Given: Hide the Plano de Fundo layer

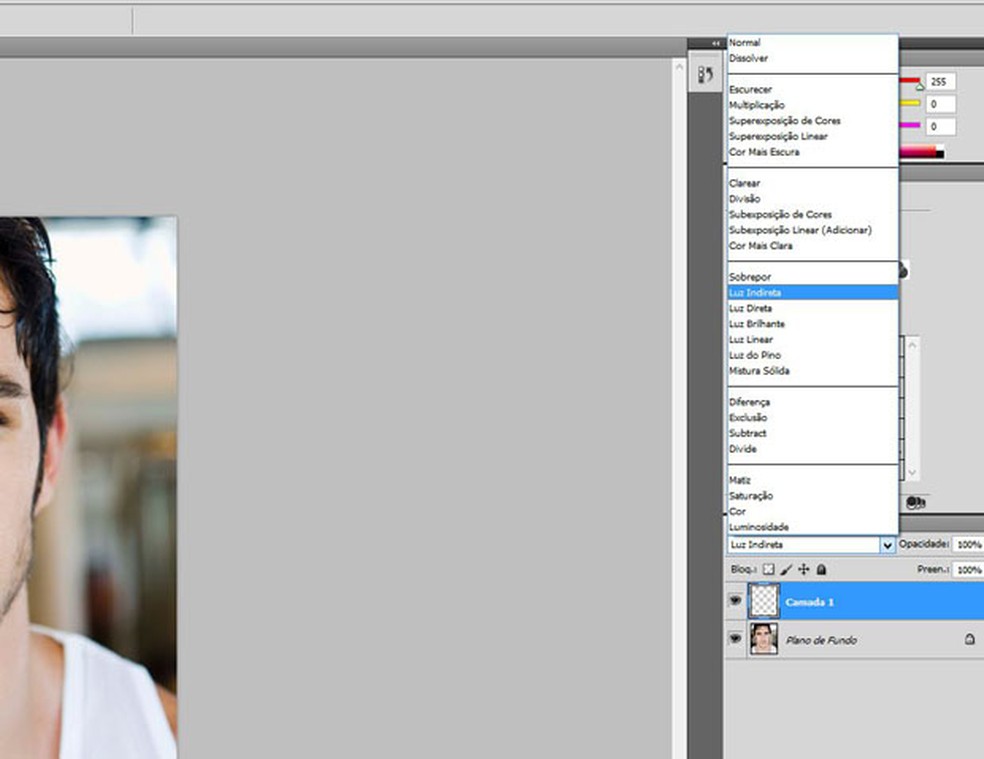Looking at the screenshot, I should 735,638.
